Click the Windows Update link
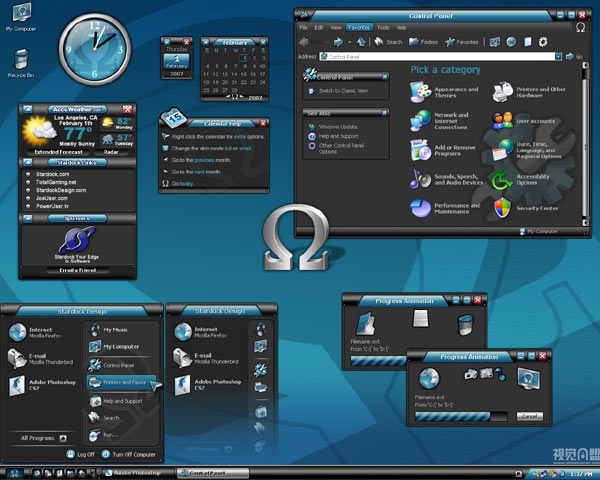 point(333,127)
